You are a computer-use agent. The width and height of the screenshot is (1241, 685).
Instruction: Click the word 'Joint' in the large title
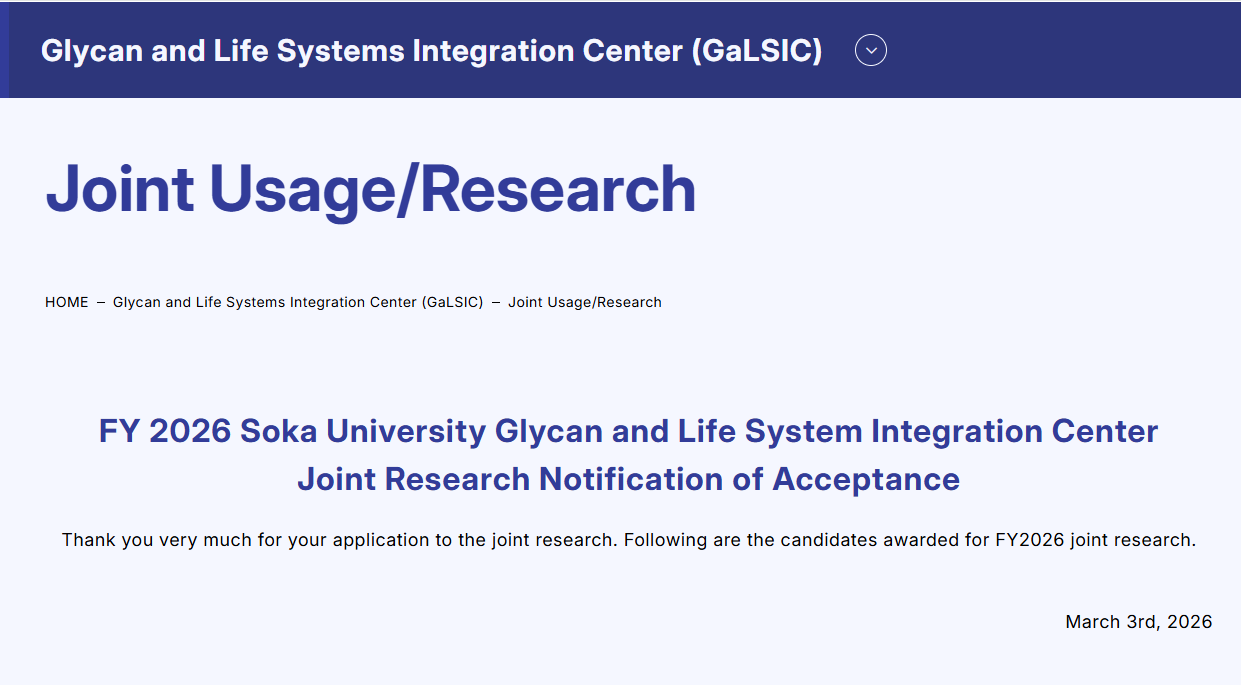point(120,189)
